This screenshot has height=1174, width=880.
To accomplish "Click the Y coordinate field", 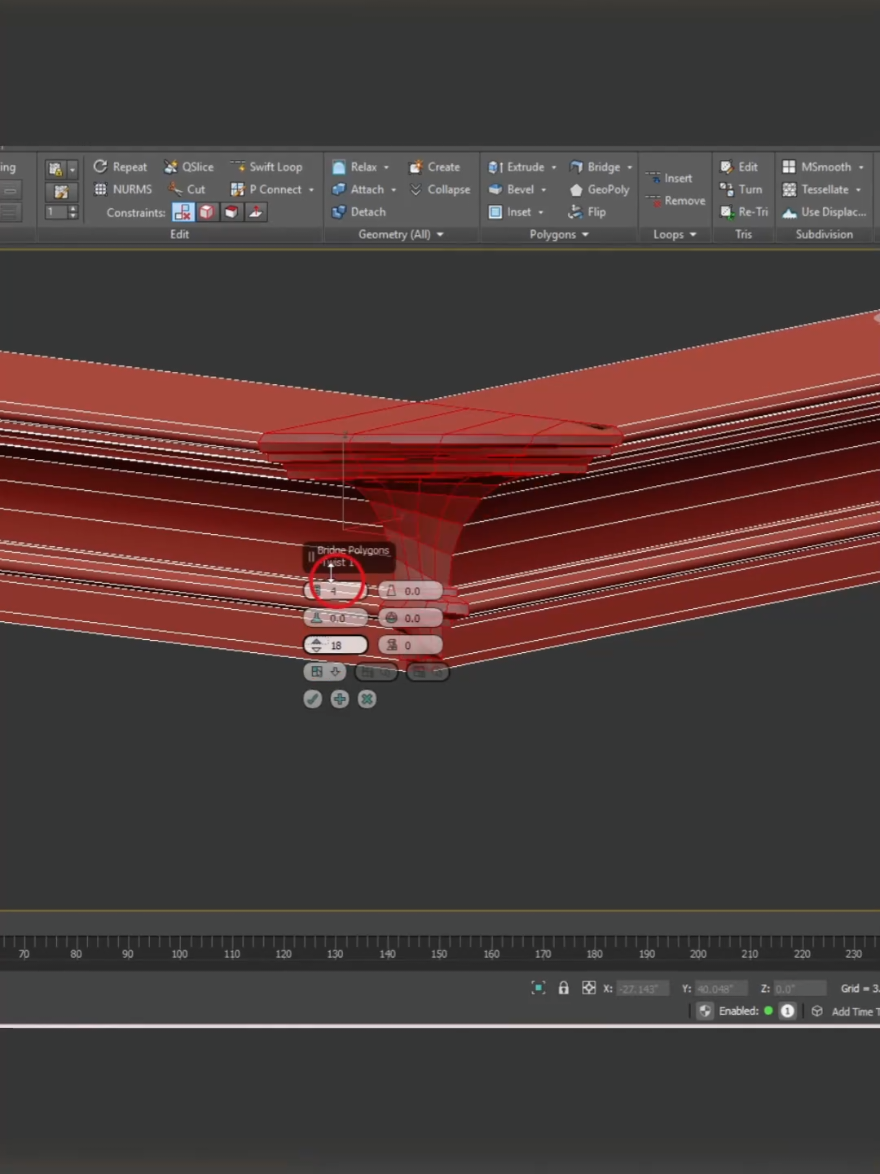I will point(721,988).
